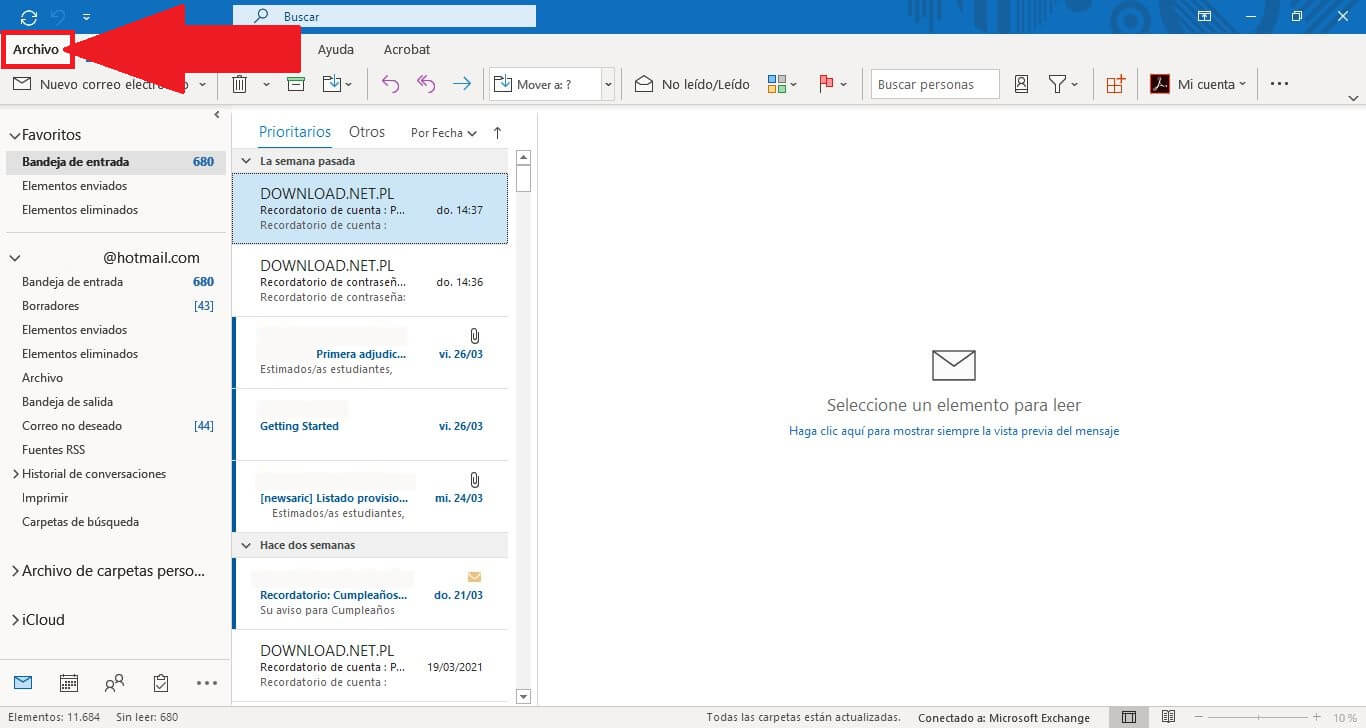This screenshot has height=728, width=1366.
Task: Click attachment paperclip on [newsaric] Listado message
Action: pyautogui.click(x=475, y=481)
